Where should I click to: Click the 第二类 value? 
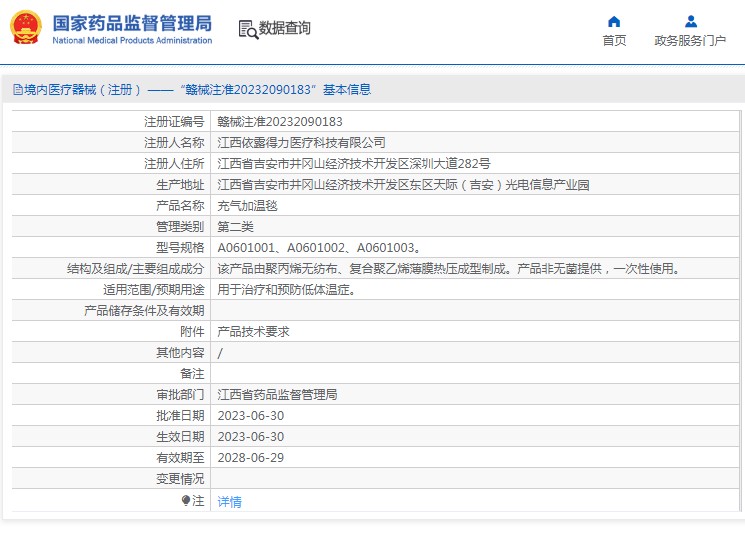(x=235, y=227)
